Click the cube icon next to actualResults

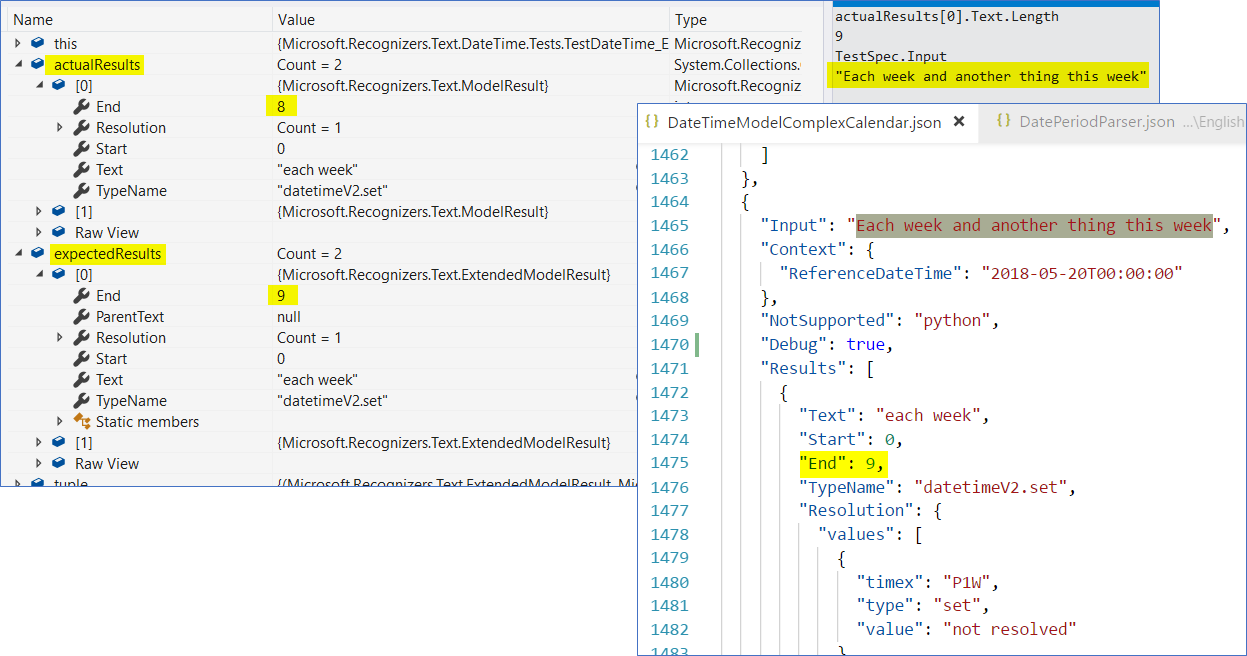pos(38,64)
